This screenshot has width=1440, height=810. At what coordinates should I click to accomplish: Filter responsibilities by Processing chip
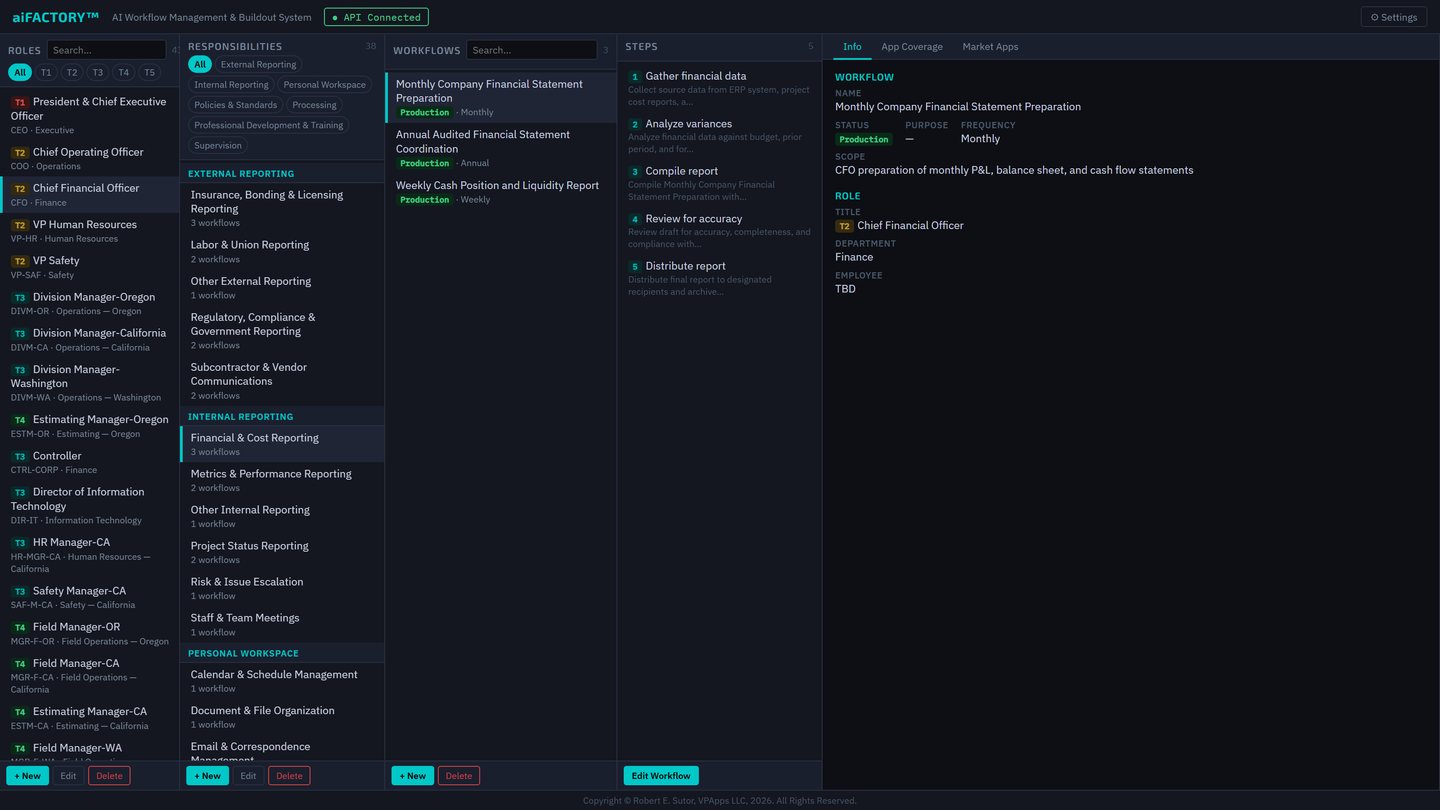coord(315,105)
